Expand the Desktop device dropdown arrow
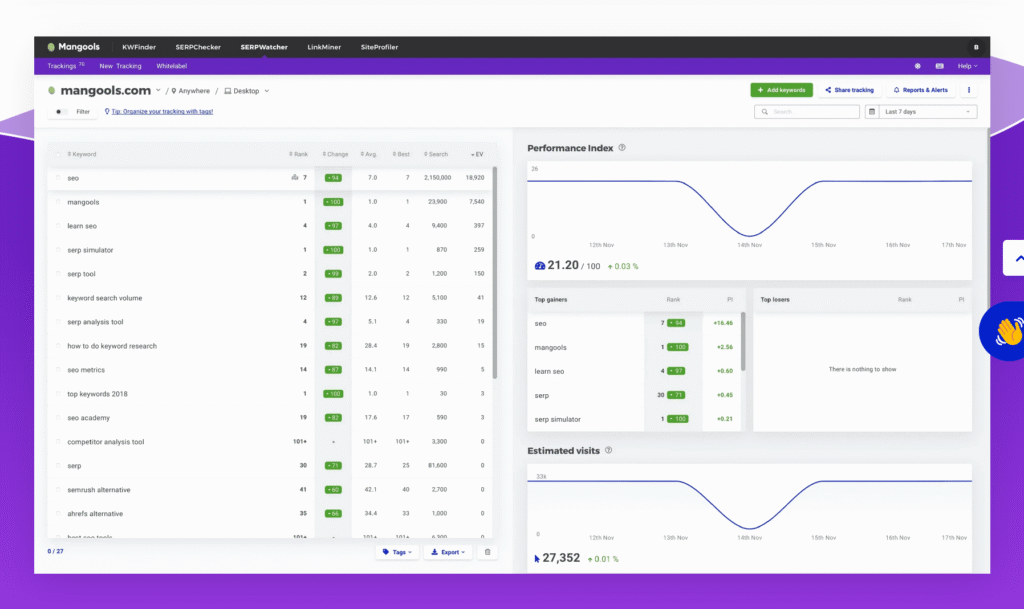Screen dimensions: 1024x609 click(x=266, y=91)
